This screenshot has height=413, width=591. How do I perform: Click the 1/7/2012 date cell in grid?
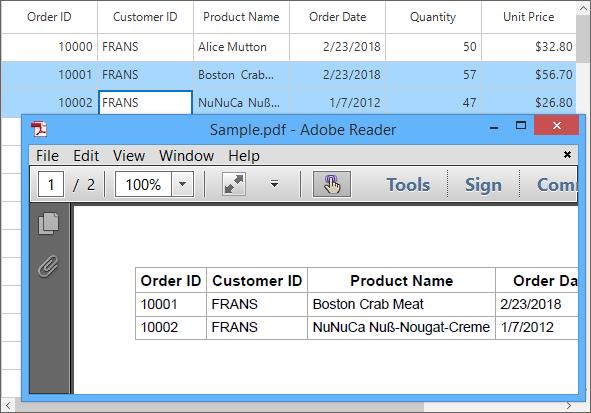click(337, 102)
